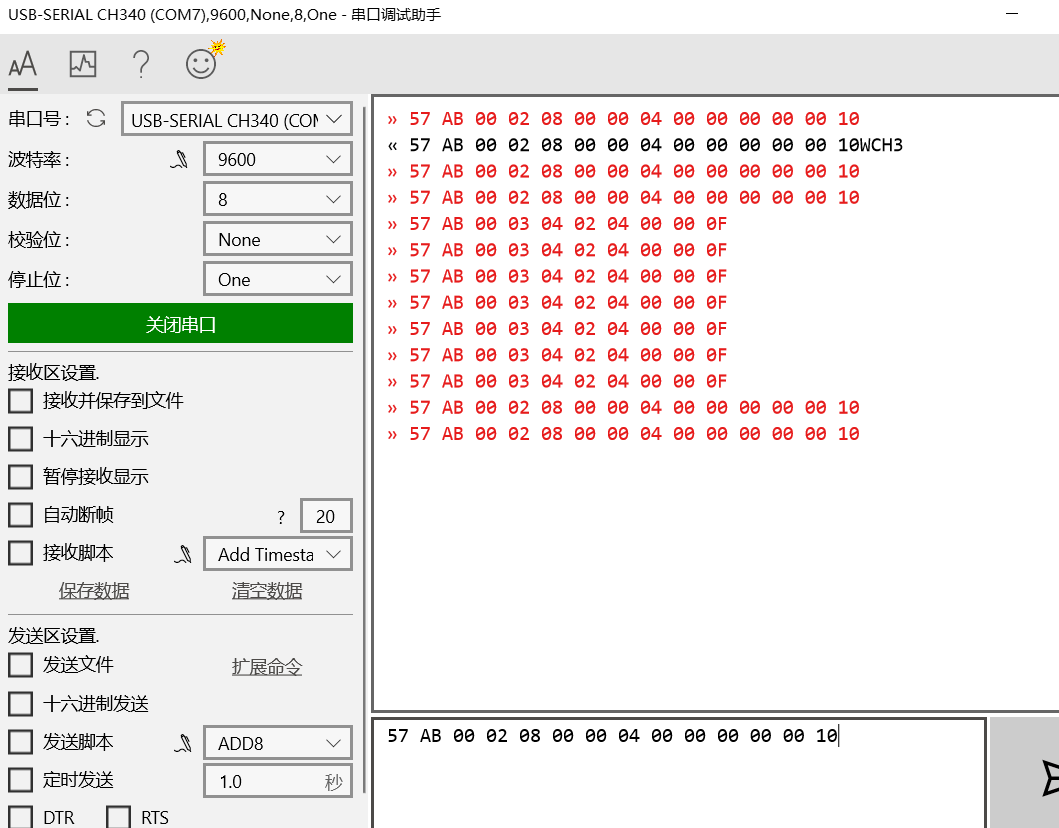Click the 关闭串口 green button
The height and width of the screenshot is (828, 1059).
180,323
